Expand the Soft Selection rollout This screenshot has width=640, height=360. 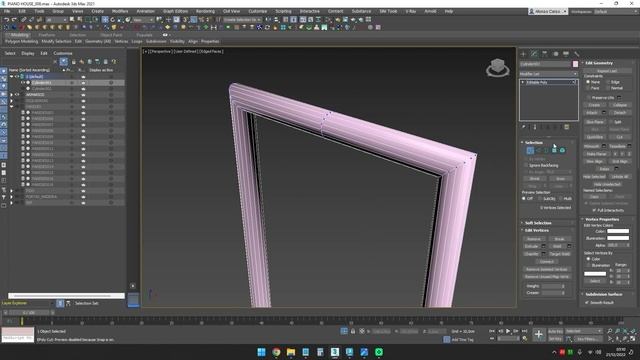tap(538, 223)
